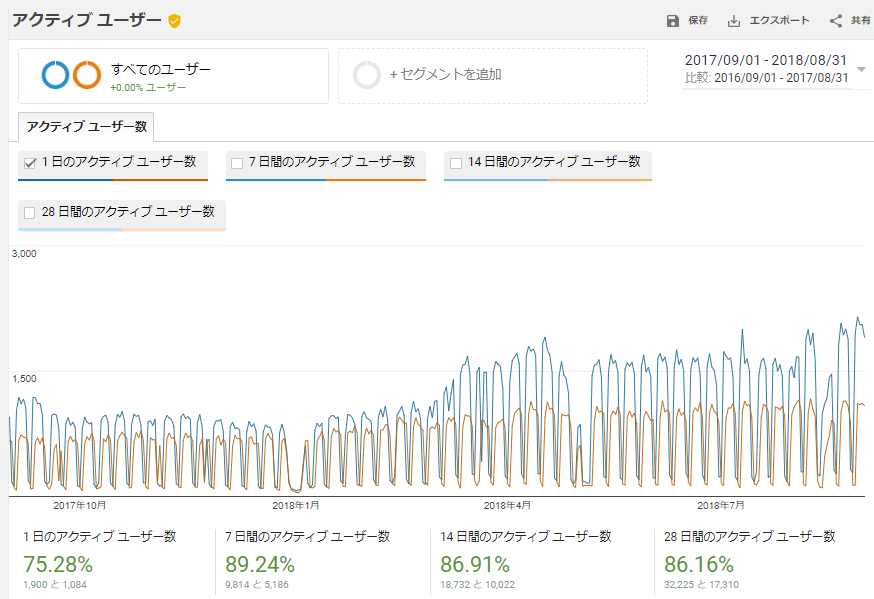Click the export download icon

[733, 21]
